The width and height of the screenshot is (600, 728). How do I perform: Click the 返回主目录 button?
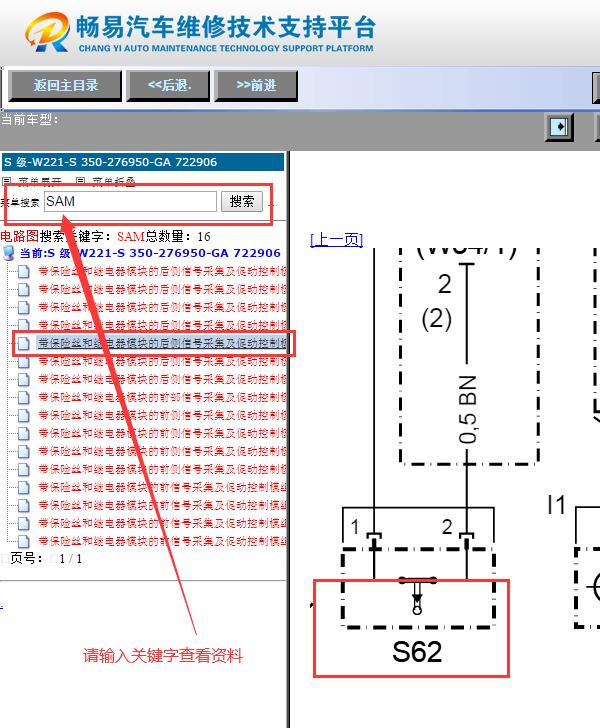65,85
